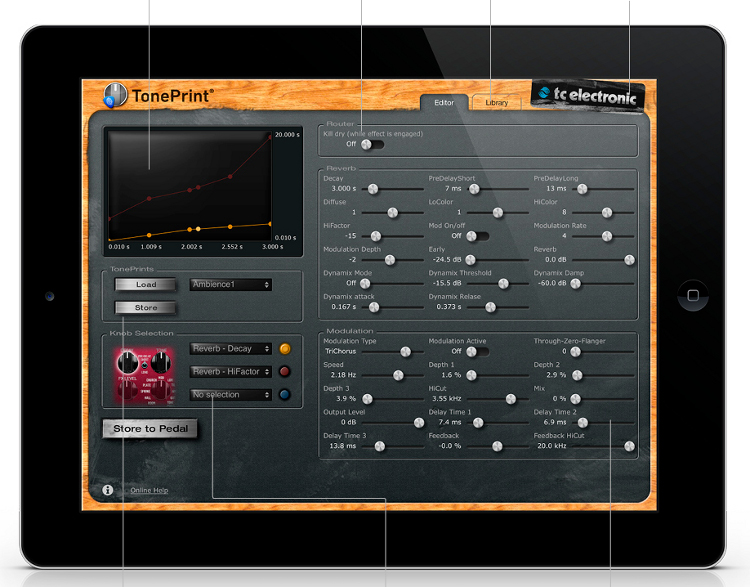Click the HiFactor slider handle
The width and height of the screenshot is (750, 587).
click(376, 236)
